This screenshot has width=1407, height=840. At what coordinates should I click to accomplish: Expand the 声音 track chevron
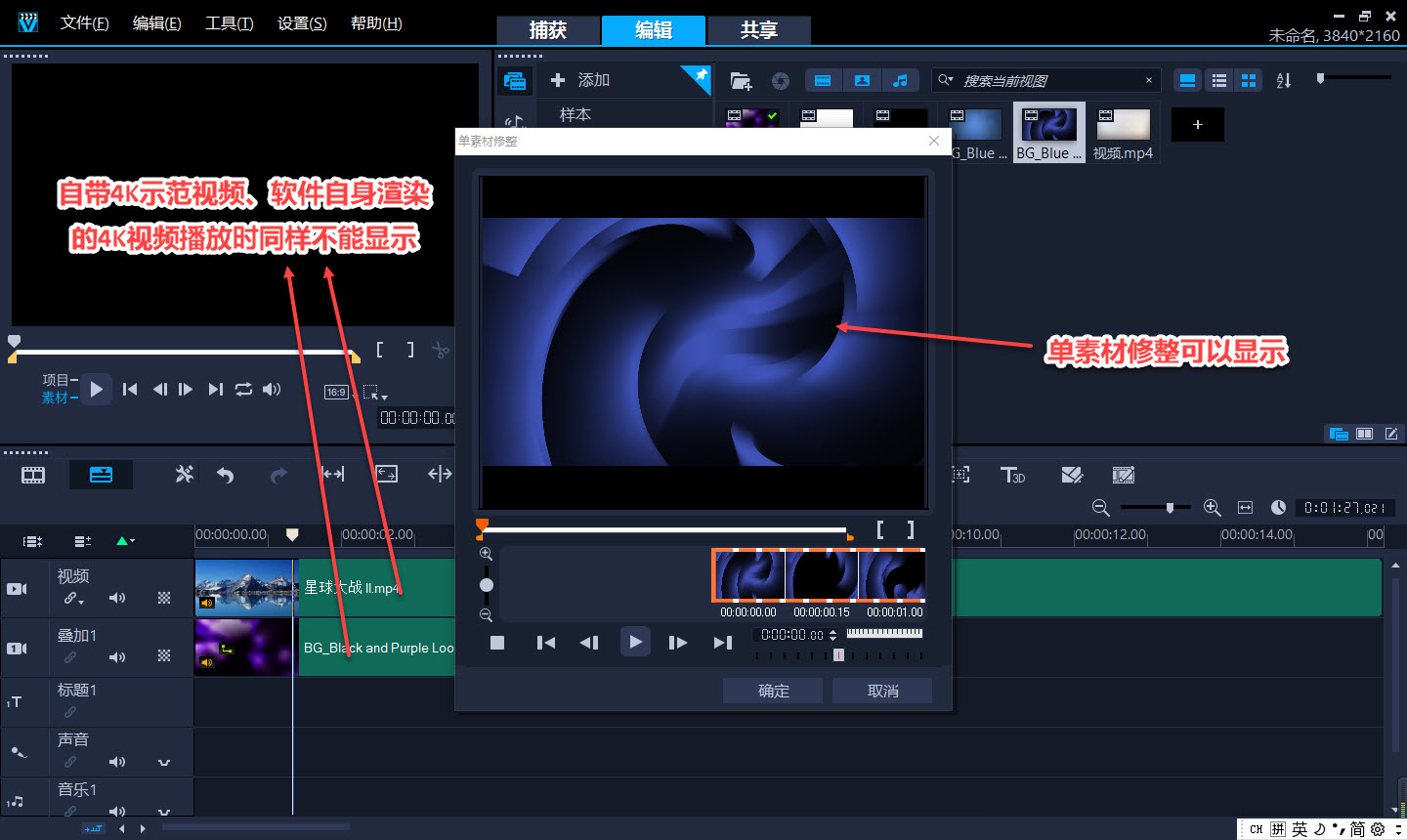click(164, 762)
